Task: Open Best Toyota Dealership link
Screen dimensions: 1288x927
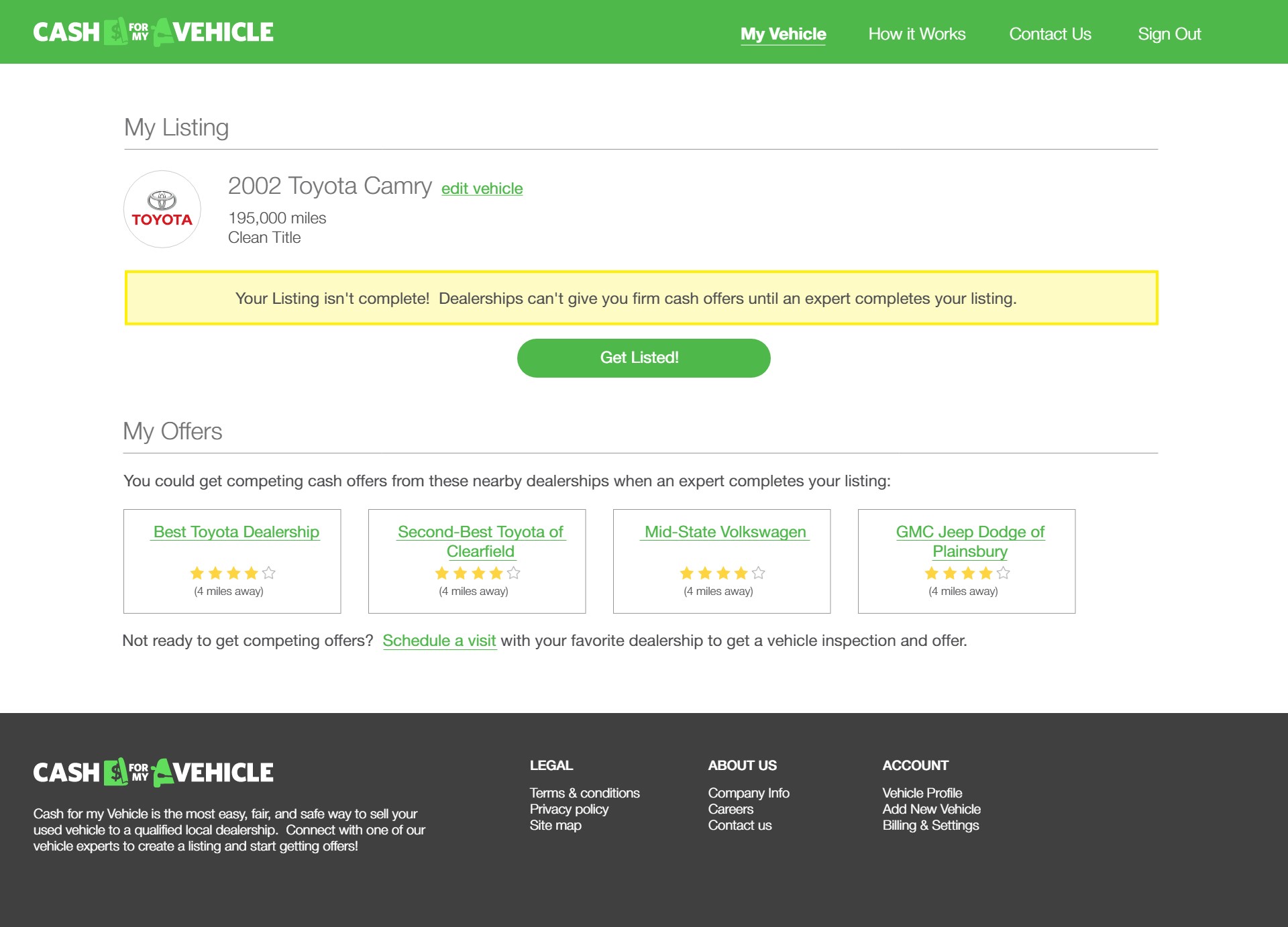Action: pos(236,532)
